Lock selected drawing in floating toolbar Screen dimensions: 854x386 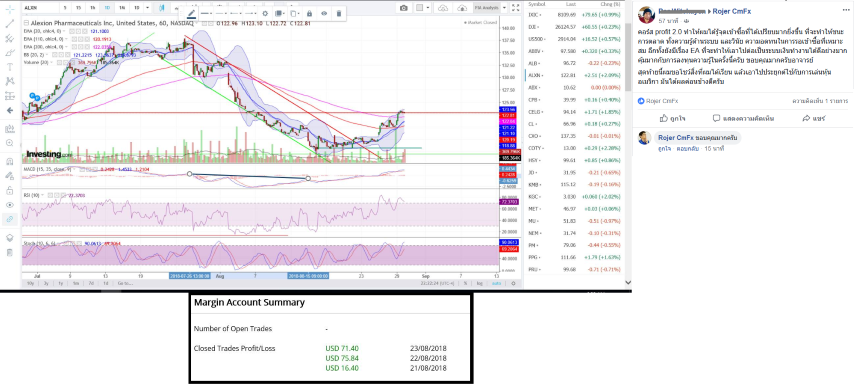point(309,13)
